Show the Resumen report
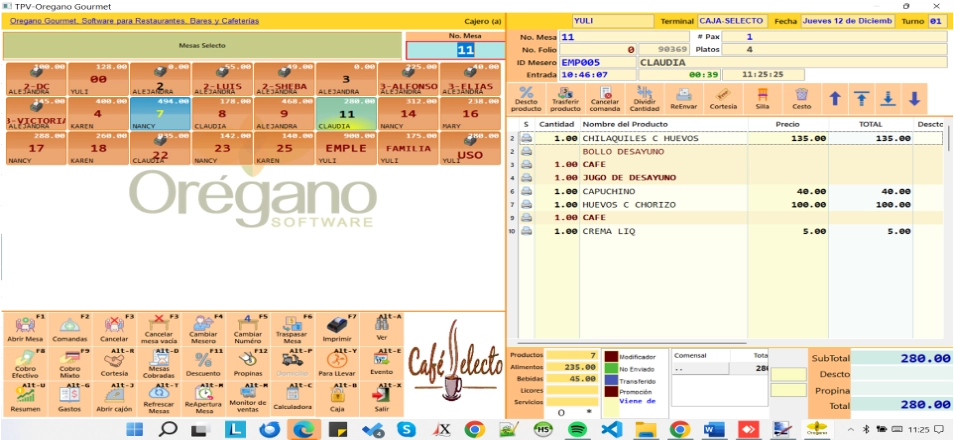Image resolution: width=954 pixels, height=440 pixels. pyautogui.click(x=25, y=398)
